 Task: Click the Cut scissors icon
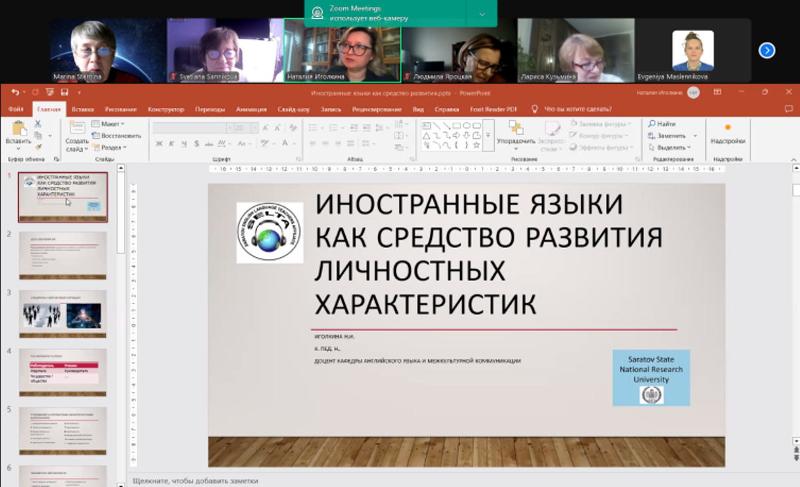pos(38,124)
